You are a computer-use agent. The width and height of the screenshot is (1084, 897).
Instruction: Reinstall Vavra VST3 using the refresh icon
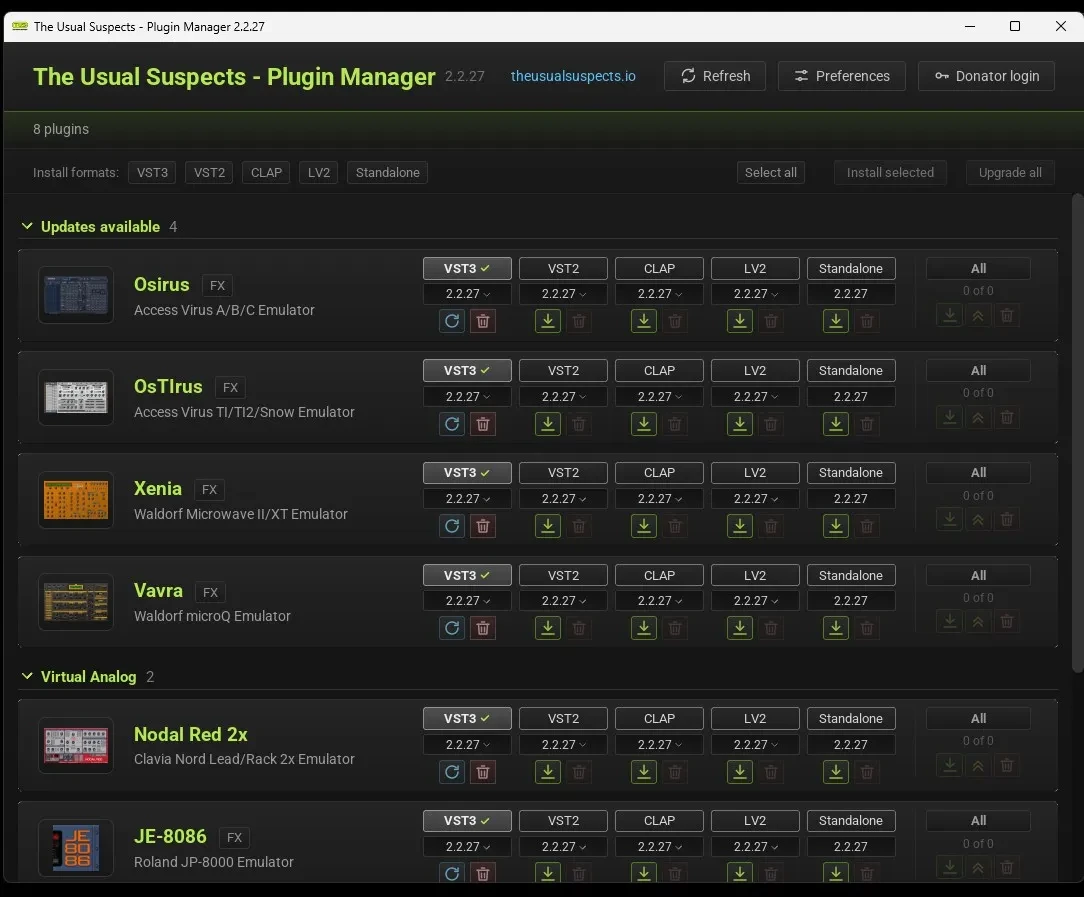point(451,627)
